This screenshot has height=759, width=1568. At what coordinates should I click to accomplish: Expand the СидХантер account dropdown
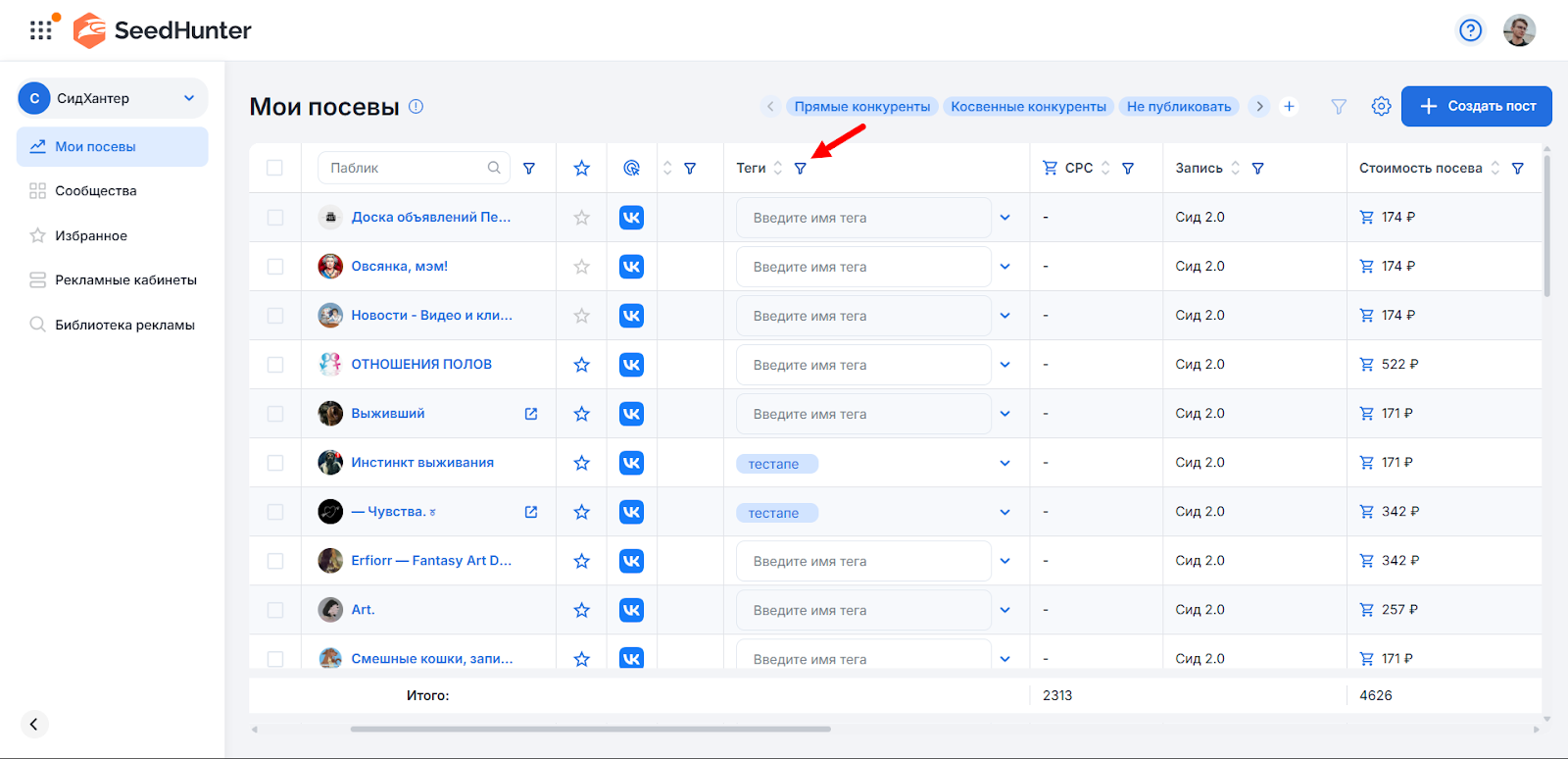tap(189, 98)
